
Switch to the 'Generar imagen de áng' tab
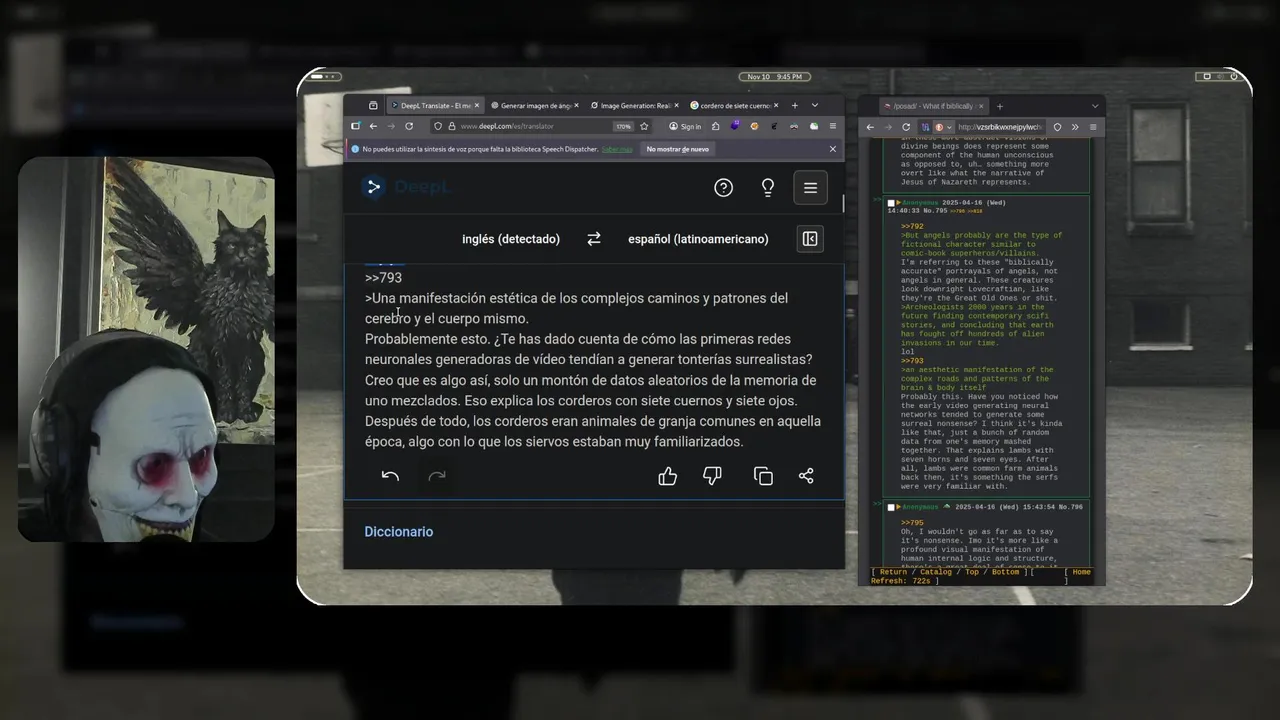(x=534, y=105)
